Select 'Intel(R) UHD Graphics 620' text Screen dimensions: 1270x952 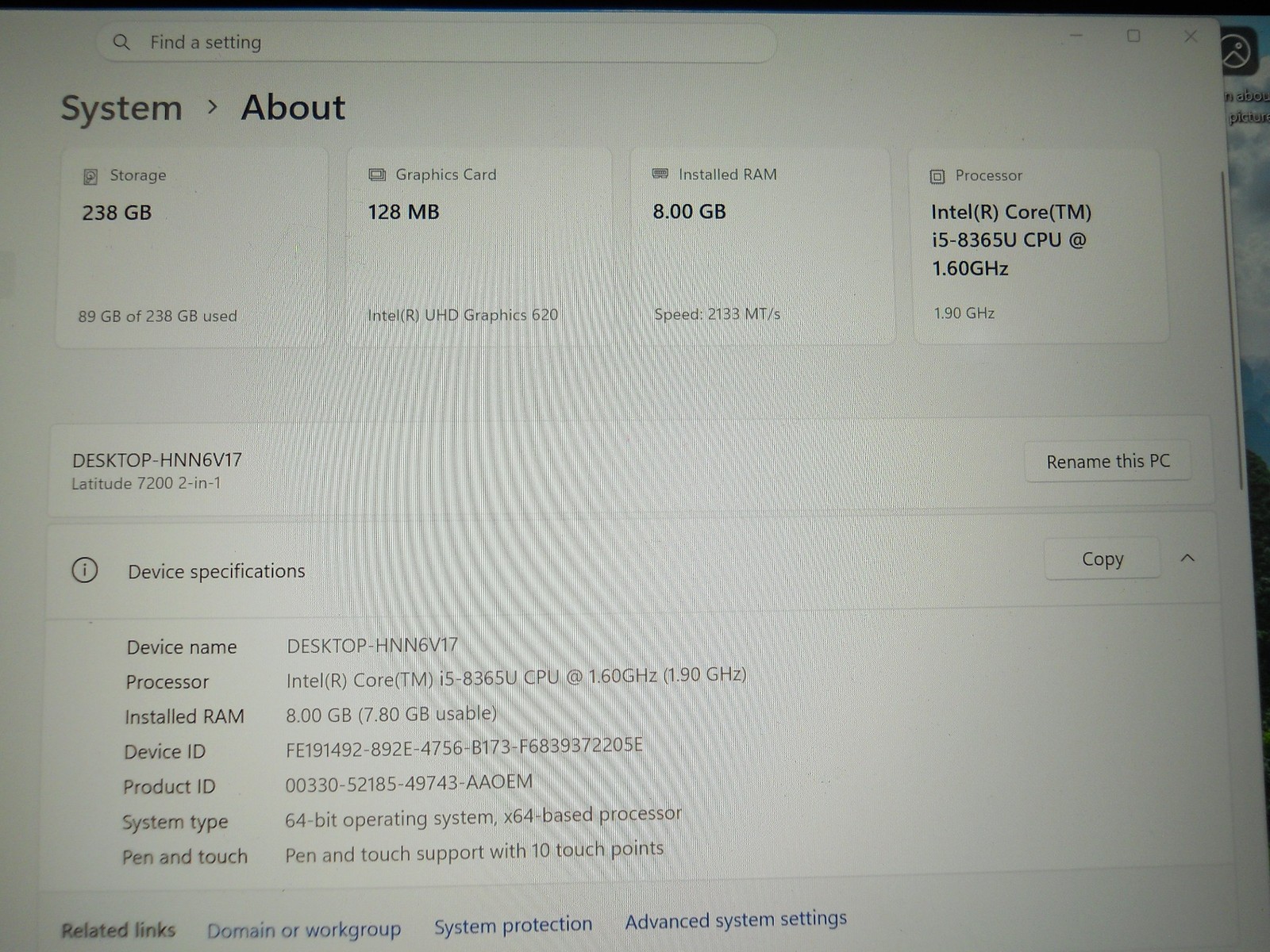[x=463, y=315]
